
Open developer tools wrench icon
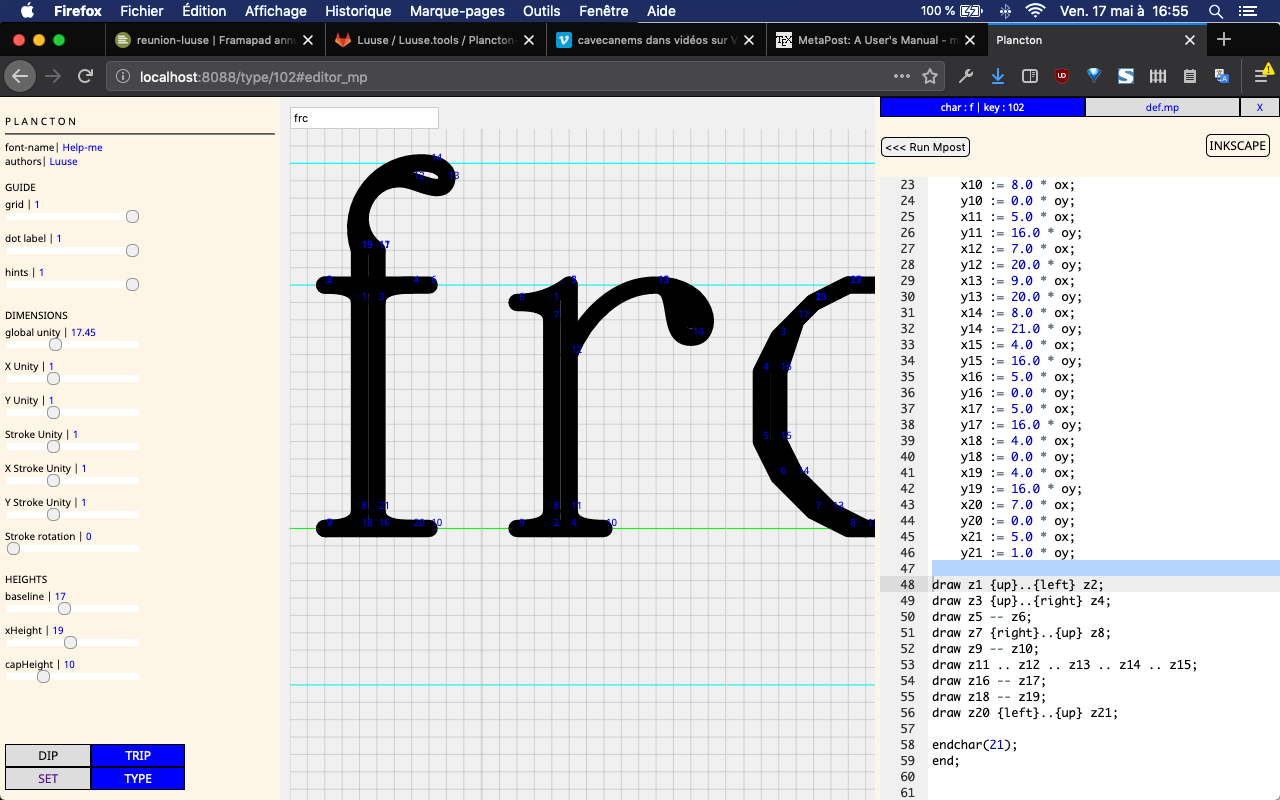966,76
